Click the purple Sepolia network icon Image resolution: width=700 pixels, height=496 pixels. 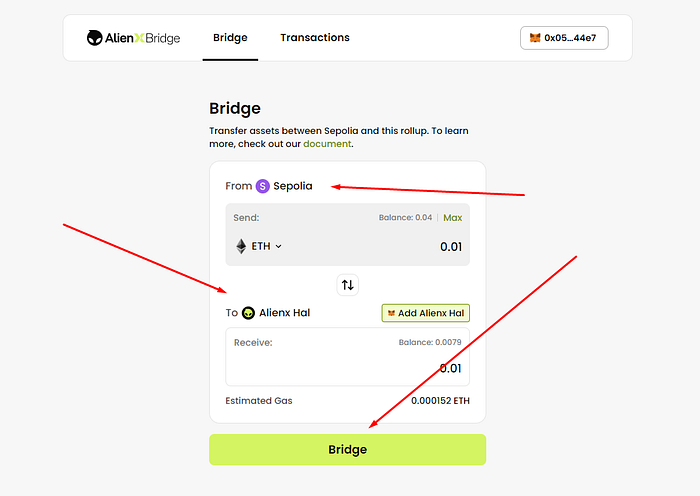pyautogui.click(x=263, y=186)
